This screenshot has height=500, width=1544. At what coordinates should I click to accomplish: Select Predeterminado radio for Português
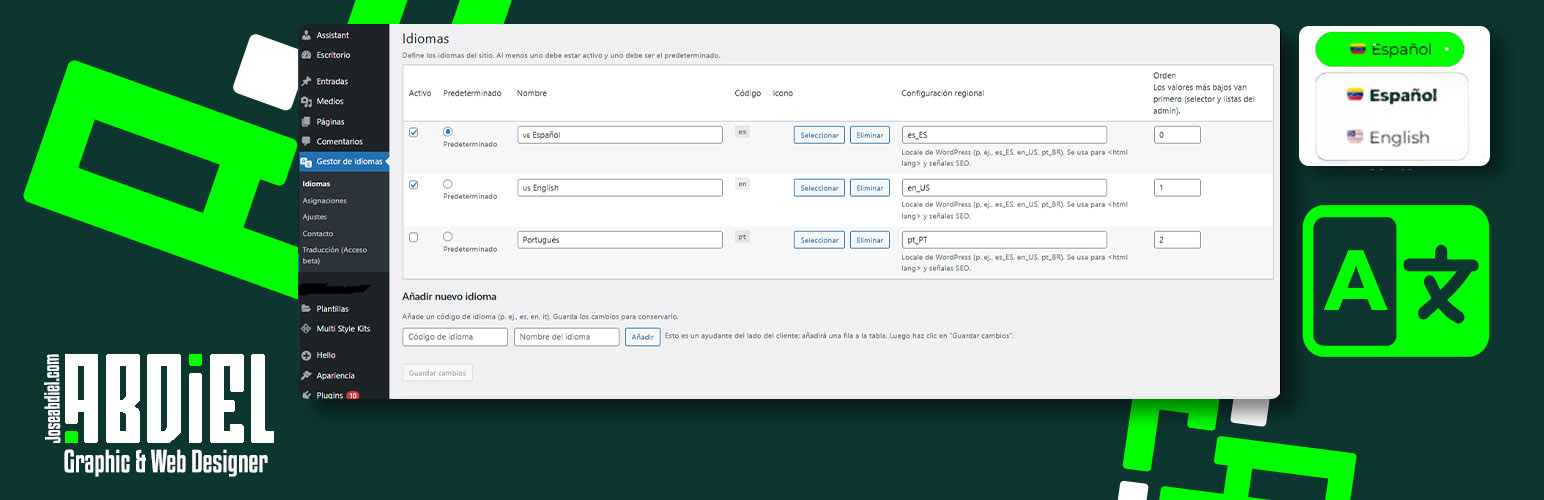[x=447, y=237]
